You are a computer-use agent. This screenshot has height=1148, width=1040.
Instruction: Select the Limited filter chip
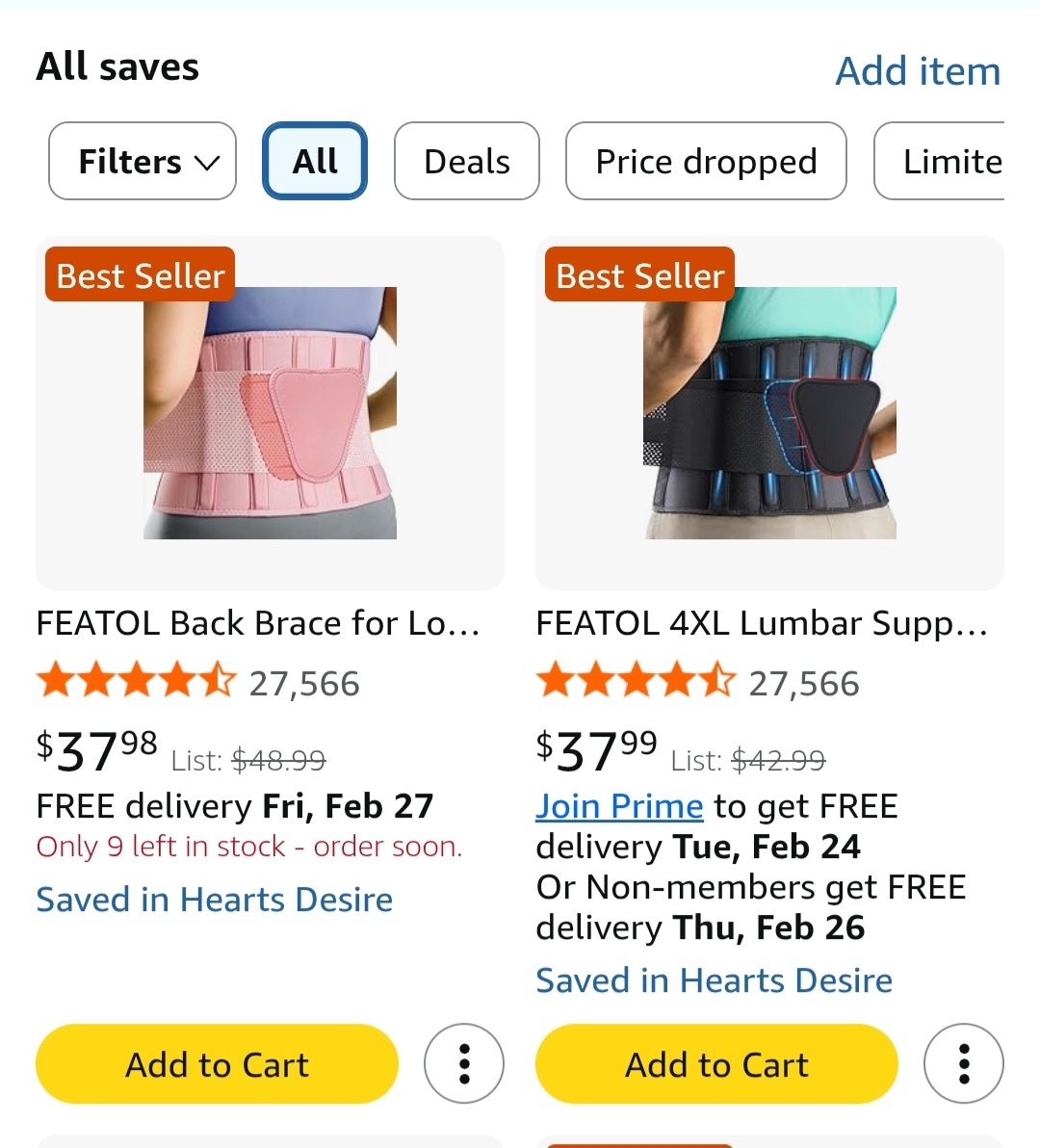(x=944, y=161)
